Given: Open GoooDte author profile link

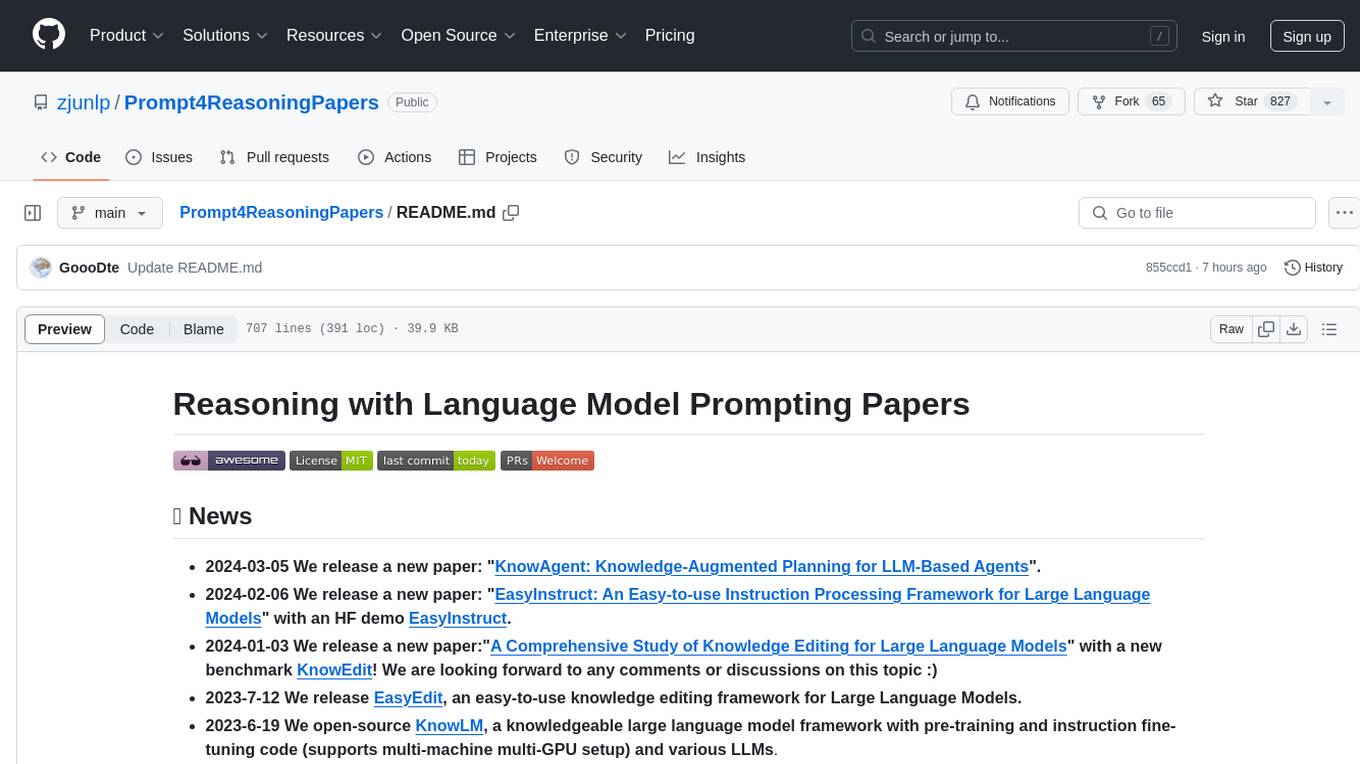Looking at the screenshot, I should (x=89, y=268).
